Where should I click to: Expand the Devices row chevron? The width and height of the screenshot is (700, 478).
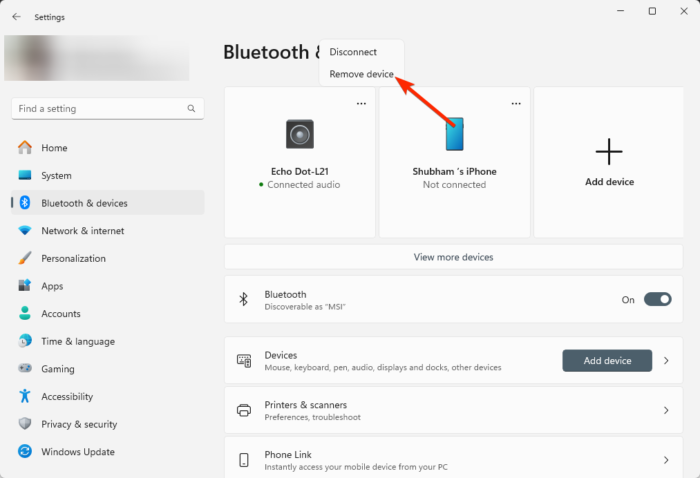[666, 361]
